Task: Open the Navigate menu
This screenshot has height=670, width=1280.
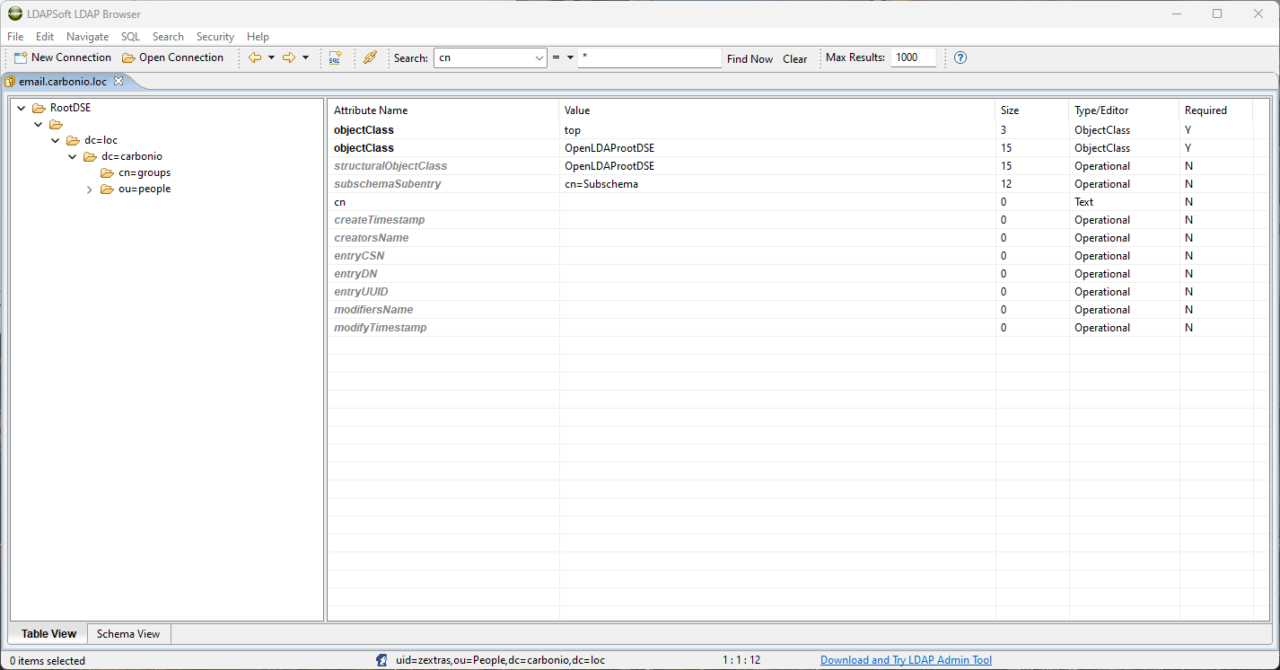Action: point(87,37)
